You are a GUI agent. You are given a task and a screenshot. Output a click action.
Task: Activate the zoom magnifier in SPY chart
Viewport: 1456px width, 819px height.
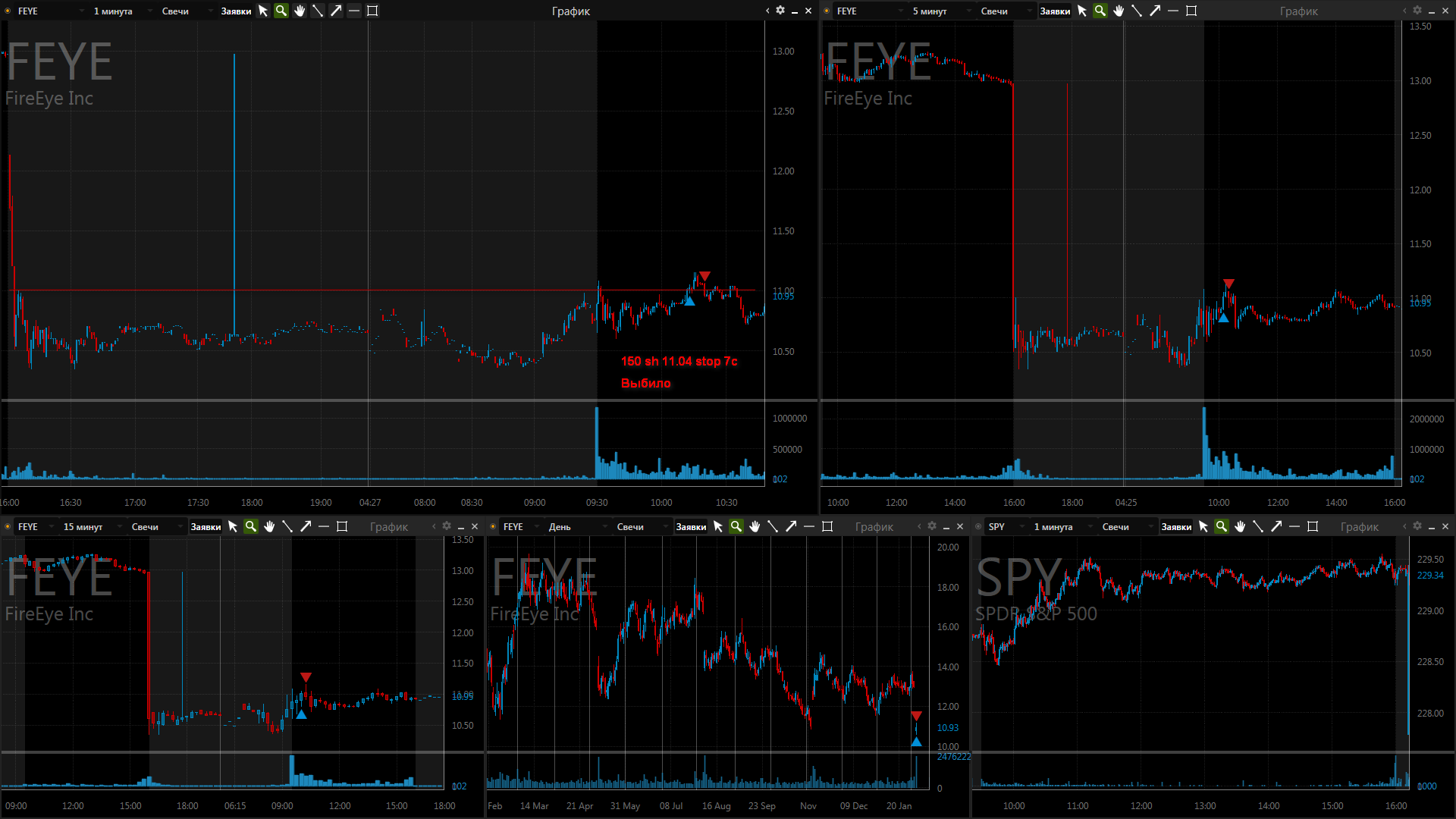(x=1222, y=526)
